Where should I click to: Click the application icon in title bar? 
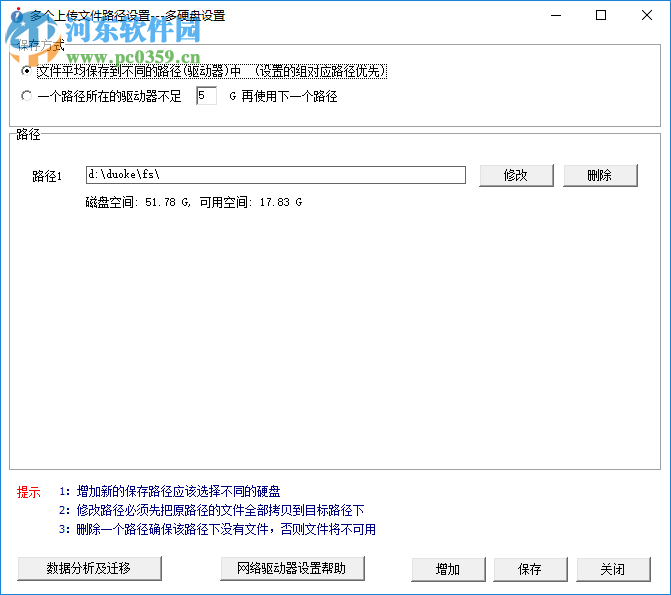pyautogui.click(x=17, y=16)
